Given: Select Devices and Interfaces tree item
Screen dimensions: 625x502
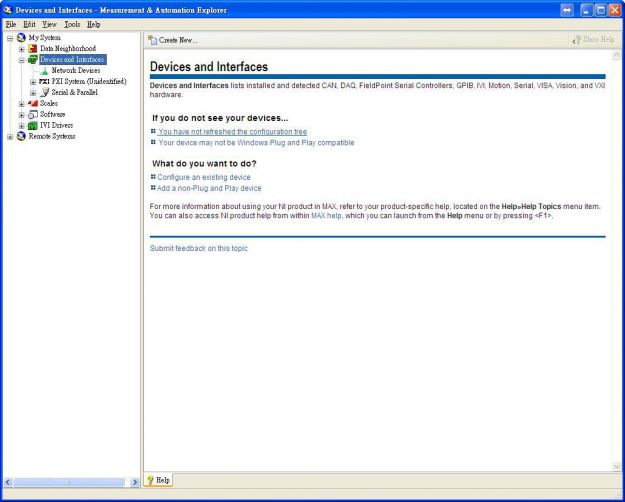Looking at the screenshot, I should click(73, 59).
